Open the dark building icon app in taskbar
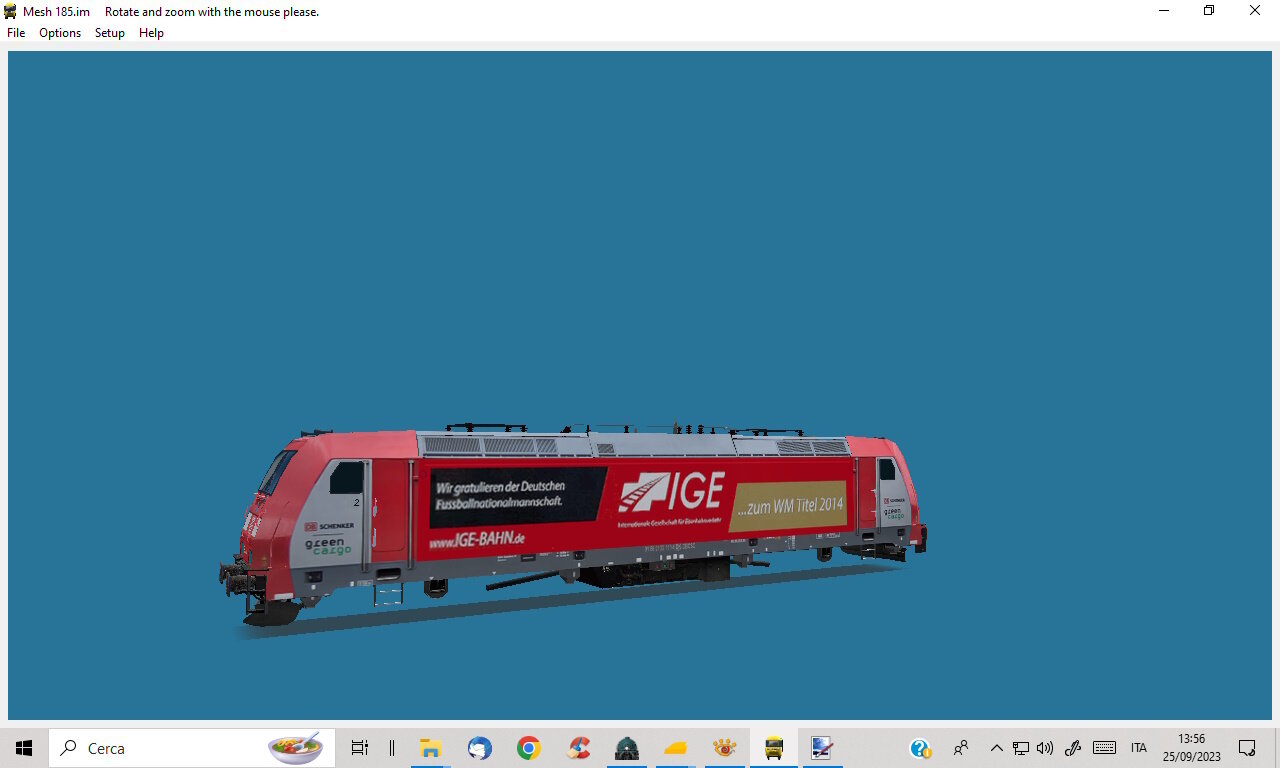The height and width of the screenshot is (768, 1280). pyautogui.click(x=627, y=748)
